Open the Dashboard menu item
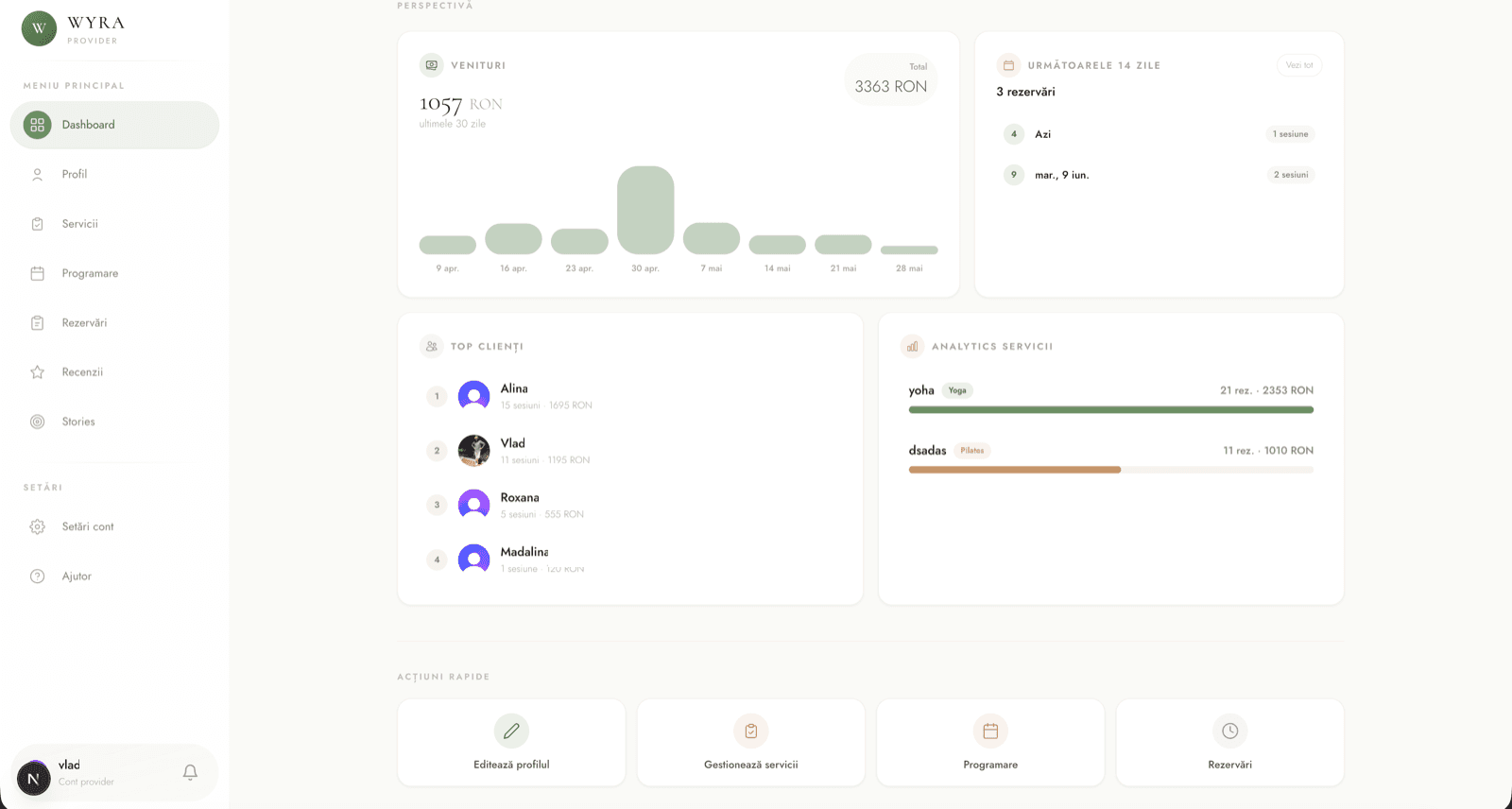This screenshot has width=1512, height=809. coord(114,125)
